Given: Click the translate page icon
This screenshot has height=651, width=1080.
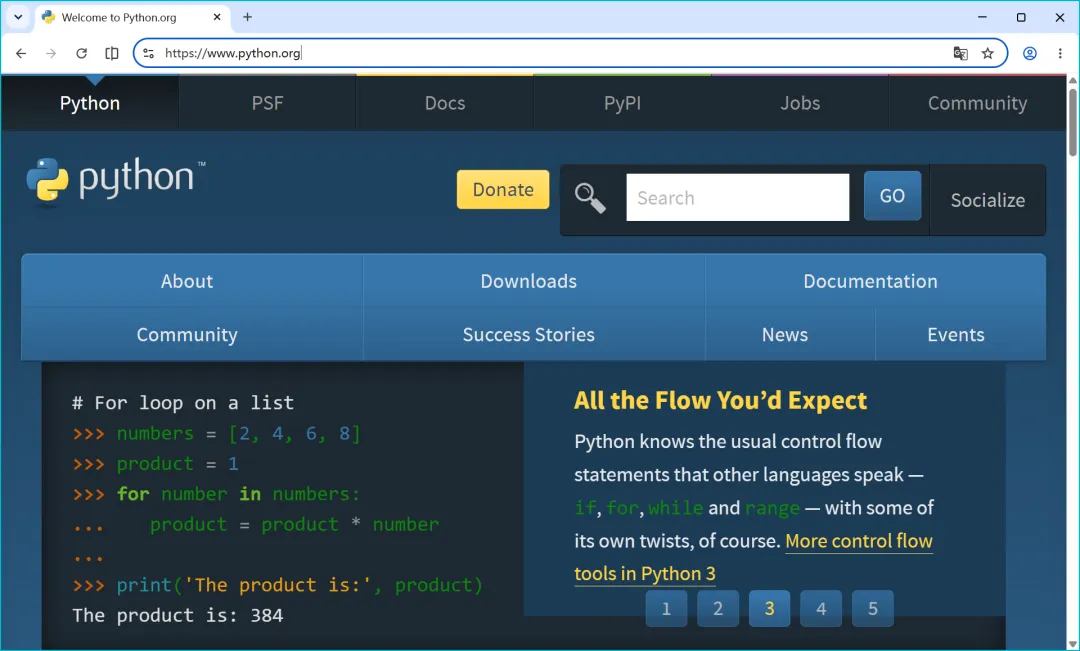Looking at the screenshot, I should pyautogui.click(x=960, y=53).
